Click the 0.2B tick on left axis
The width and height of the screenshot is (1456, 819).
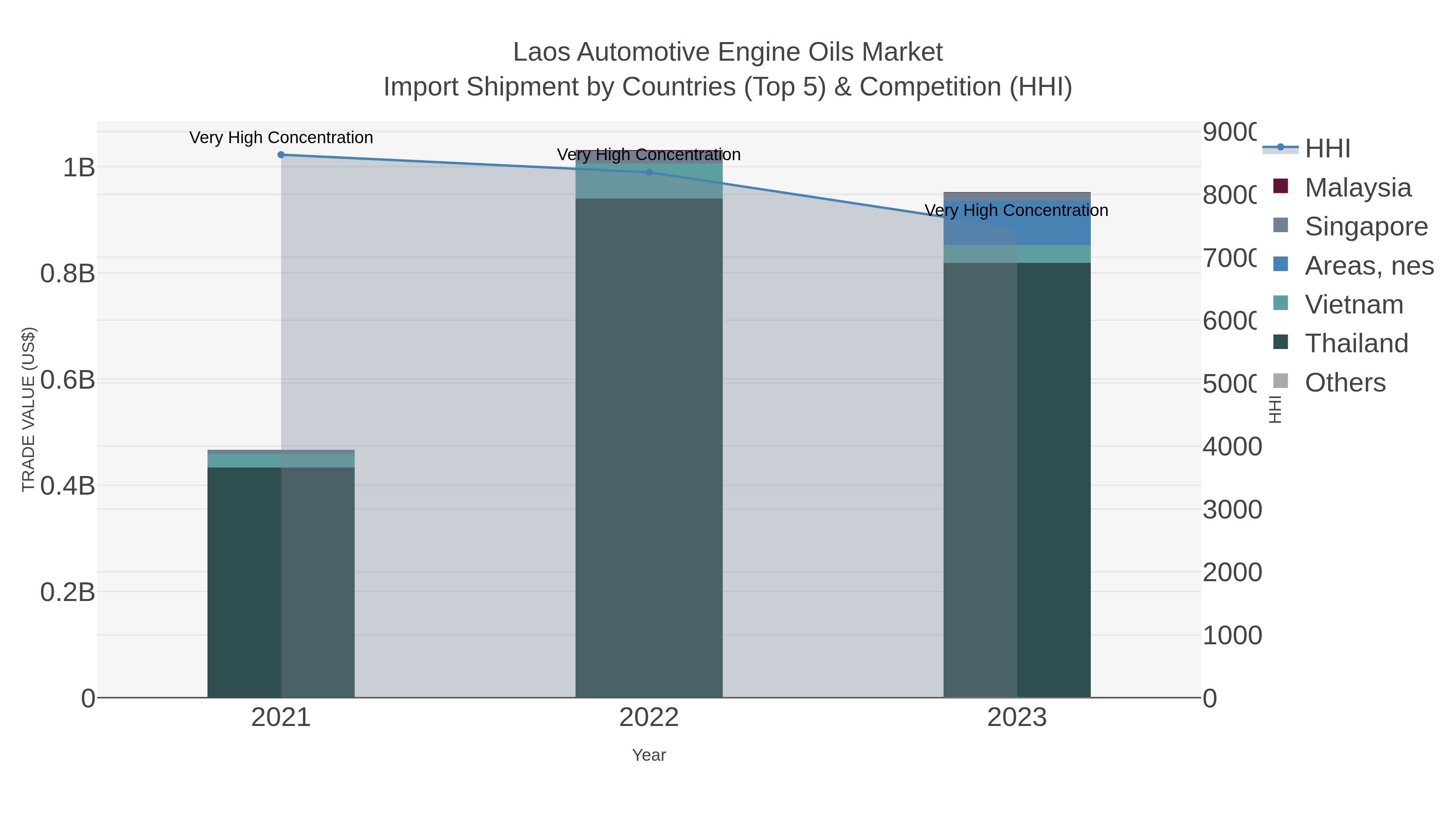pos(68,592)
